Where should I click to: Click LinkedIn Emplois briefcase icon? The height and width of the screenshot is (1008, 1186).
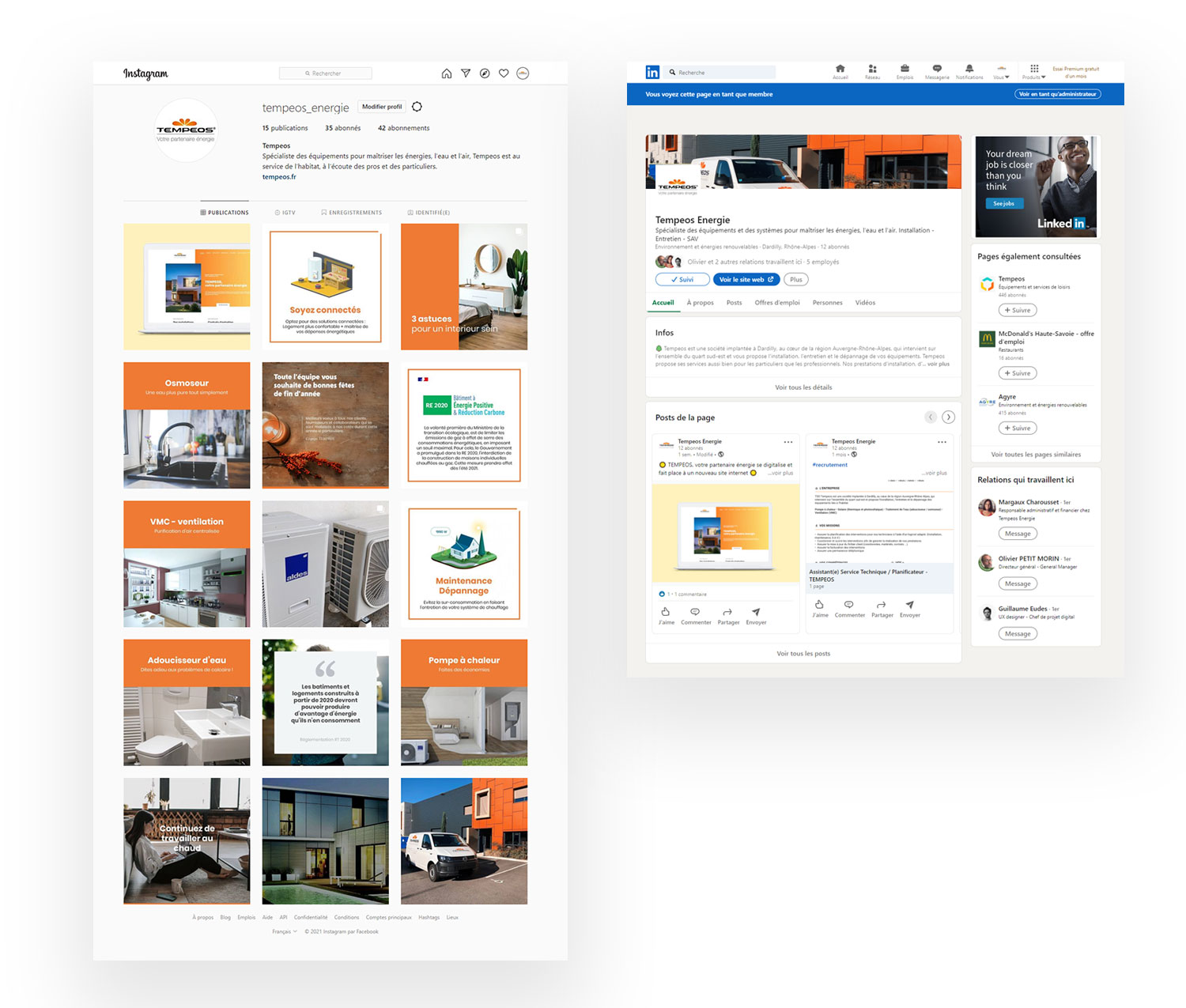(x=905, y=71)
